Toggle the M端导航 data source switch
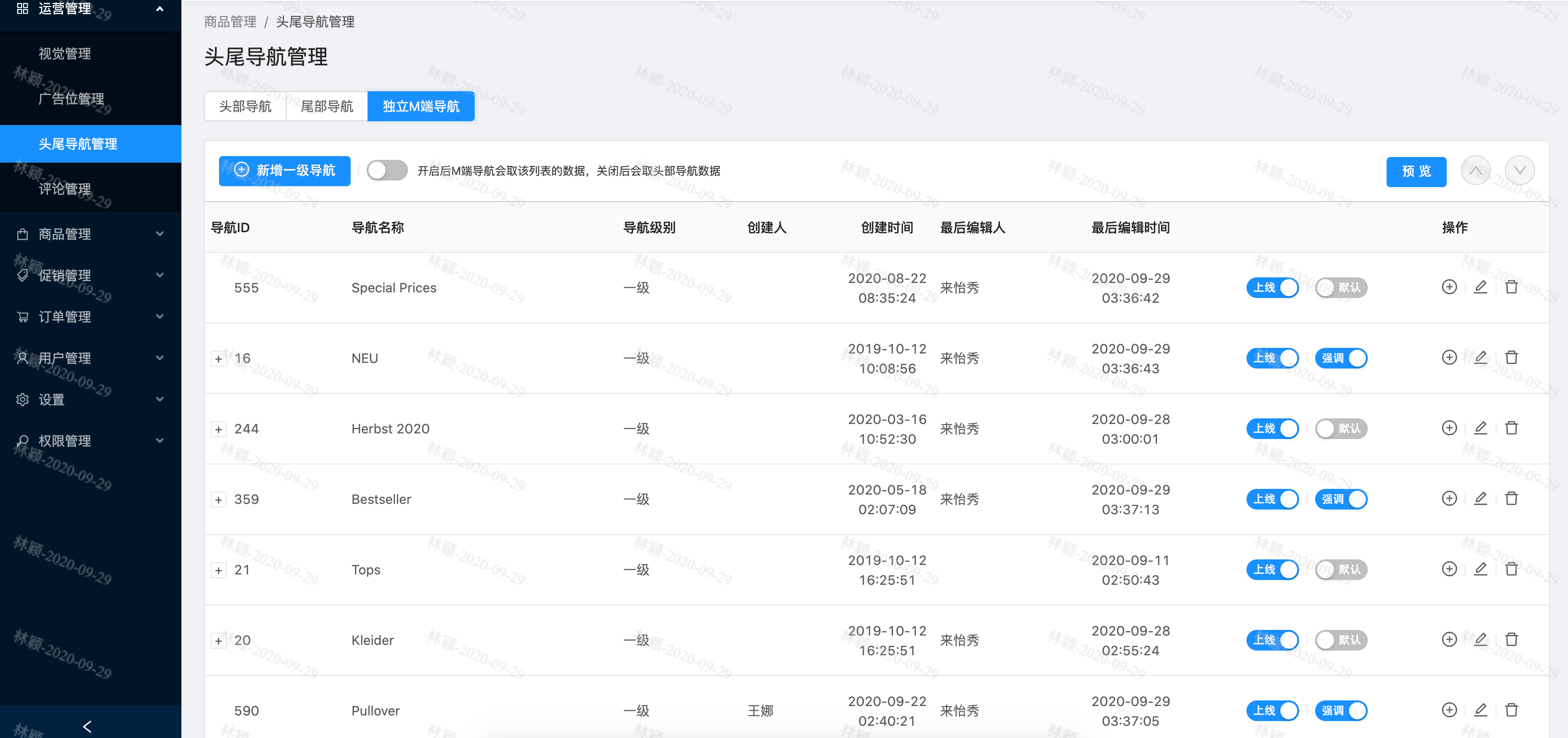1568x738 pixels. coord(387,171)
